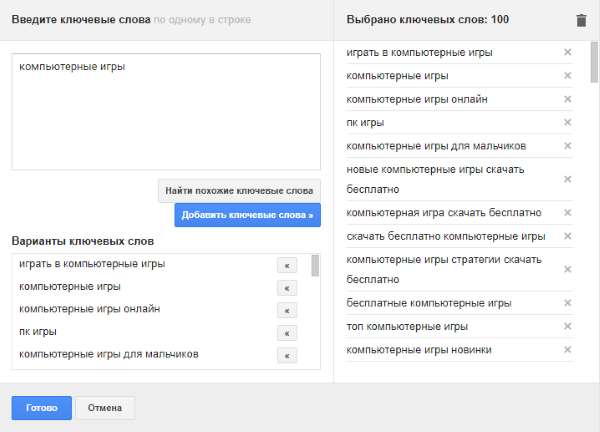Focus the keyword entry text area
This screenshot has width=600, height=432.
click(x=165, y=110)
